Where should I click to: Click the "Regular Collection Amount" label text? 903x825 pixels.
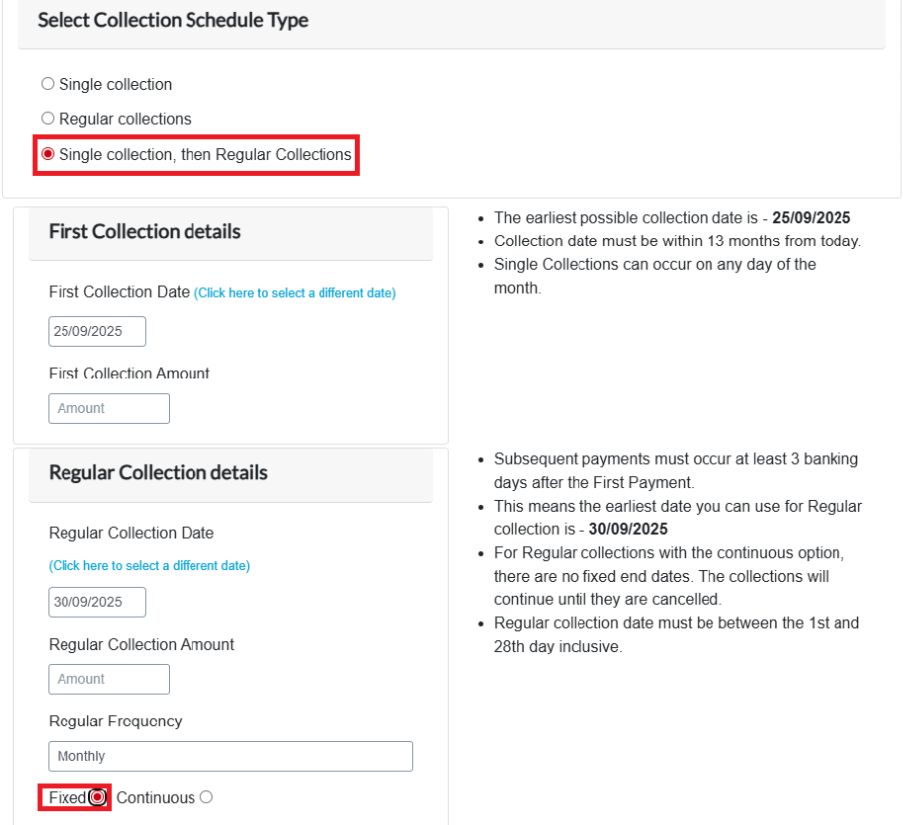pyautogui.click(x=141, y=645)
